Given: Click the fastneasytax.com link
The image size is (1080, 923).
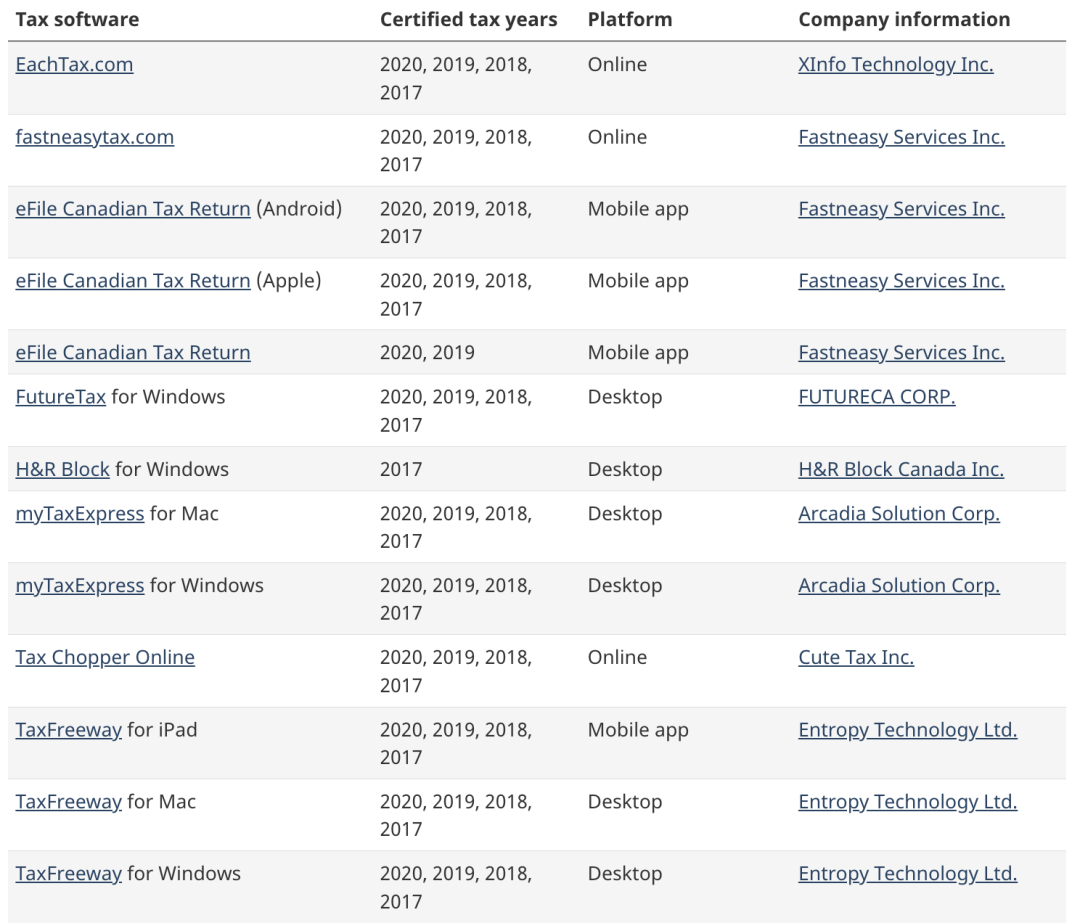Looking at the screenshot, I should pos(94,137).
